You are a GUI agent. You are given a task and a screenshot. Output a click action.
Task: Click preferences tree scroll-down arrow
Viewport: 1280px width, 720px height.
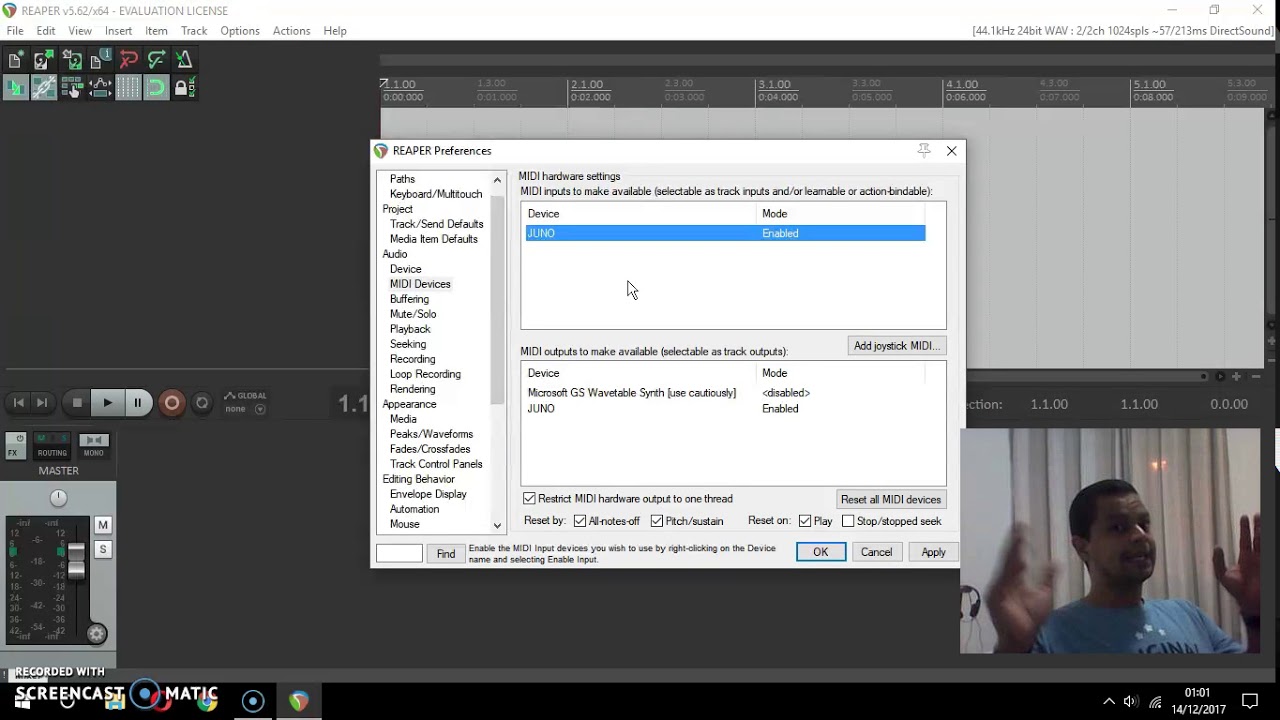[x=497, y=525]
